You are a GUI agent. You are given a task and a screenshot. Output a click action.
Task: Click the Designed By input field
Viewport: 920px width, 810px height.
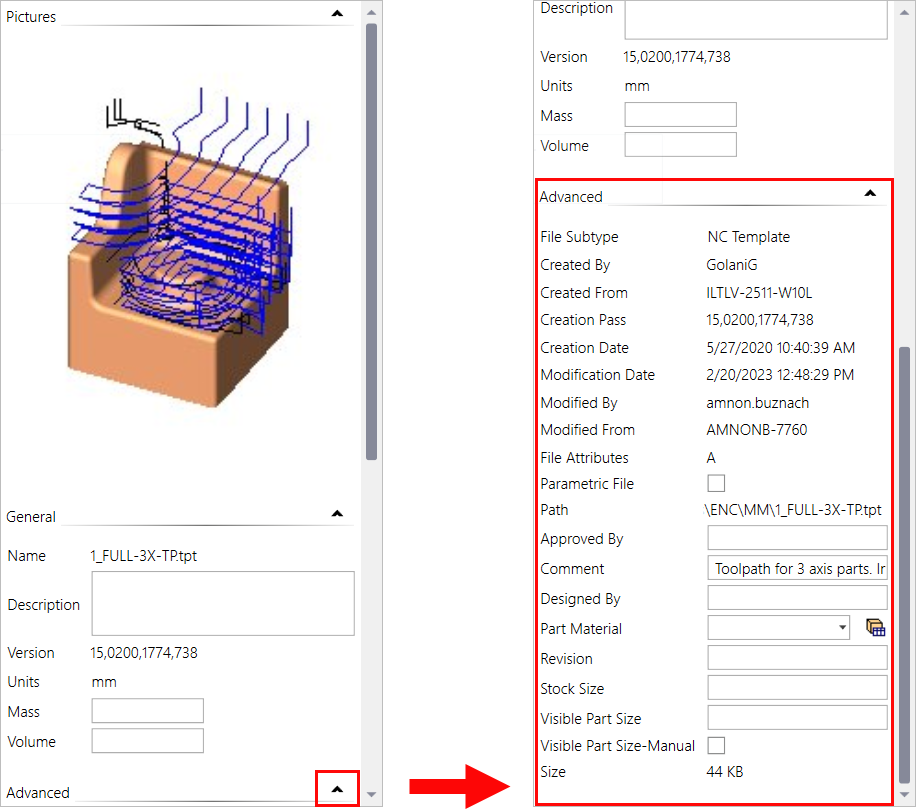tap(797, 598)
